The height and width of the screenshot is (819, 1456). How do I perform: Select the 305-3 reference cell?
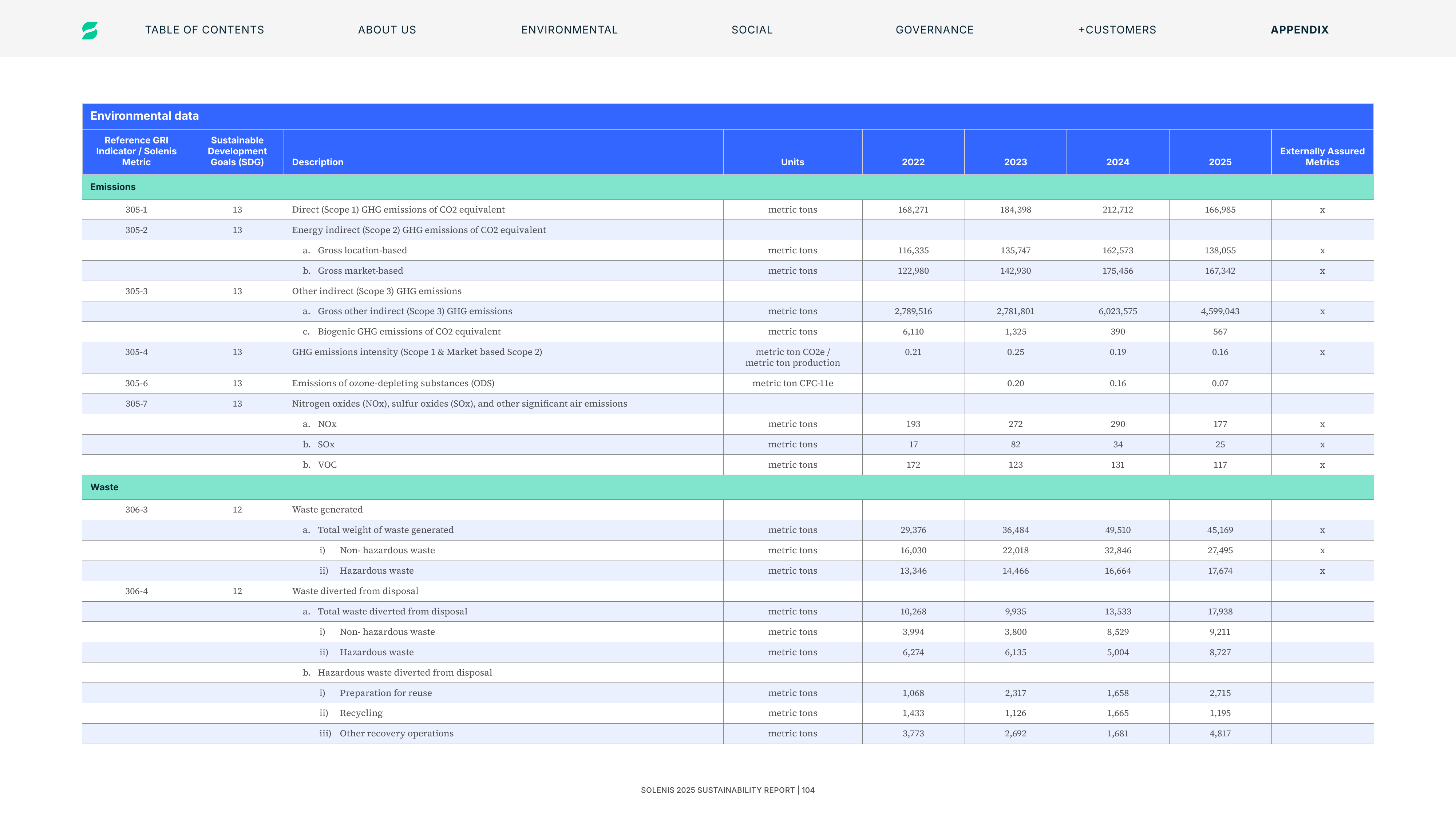click(x=136, y=291)
